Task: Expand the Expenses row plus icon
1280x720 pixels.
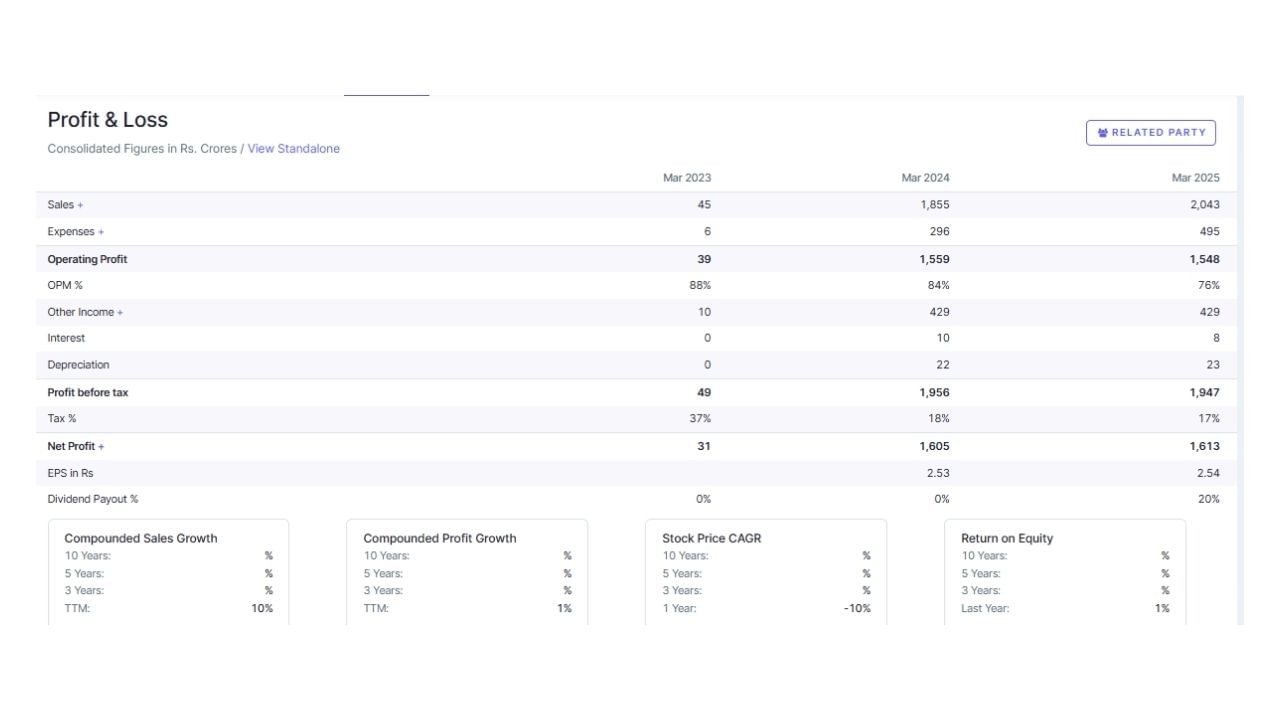Action: pyautogui.click(x=101, y=232)
